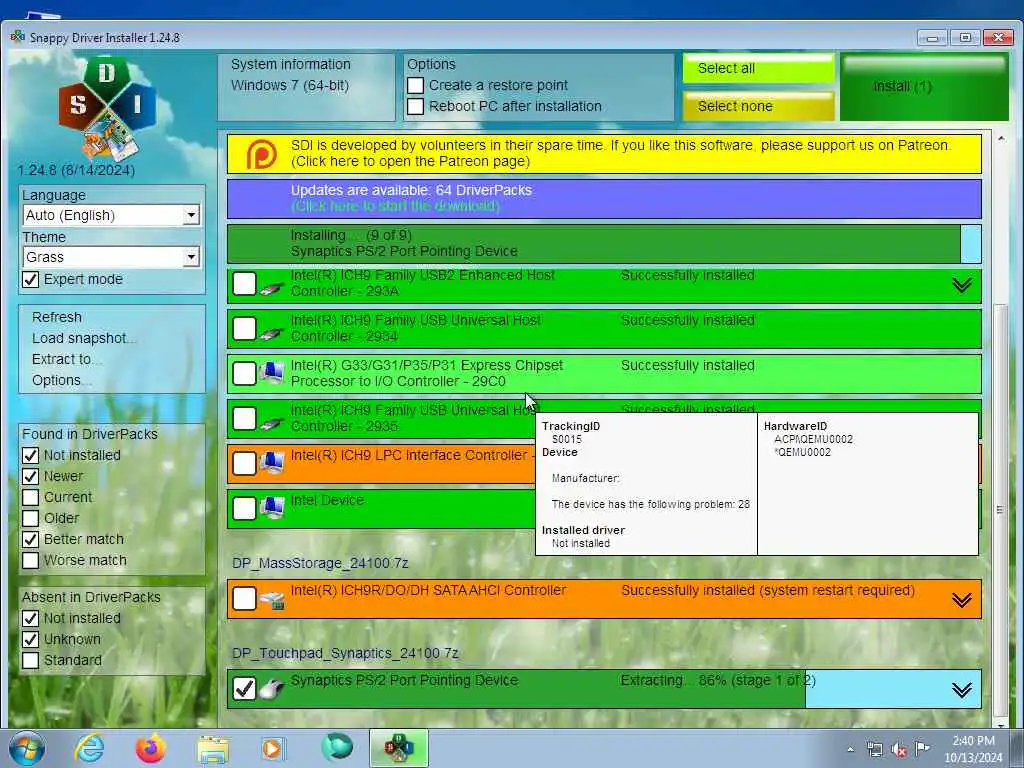Click the Patreon logo icon
1024x768 pixels.
[261, 154]
